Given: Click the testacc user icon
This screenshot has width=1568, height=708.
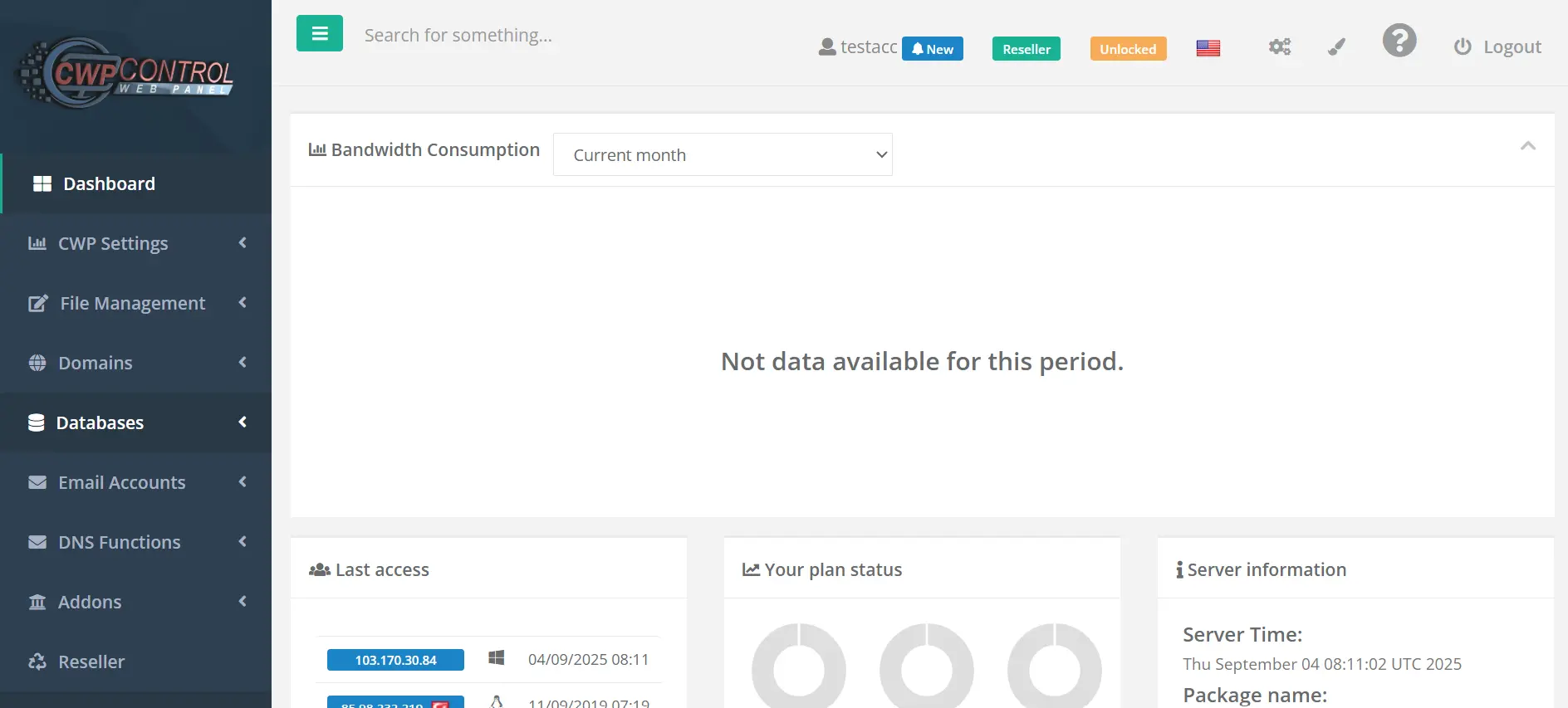Looking at the screenshot, I should point(827,47).
